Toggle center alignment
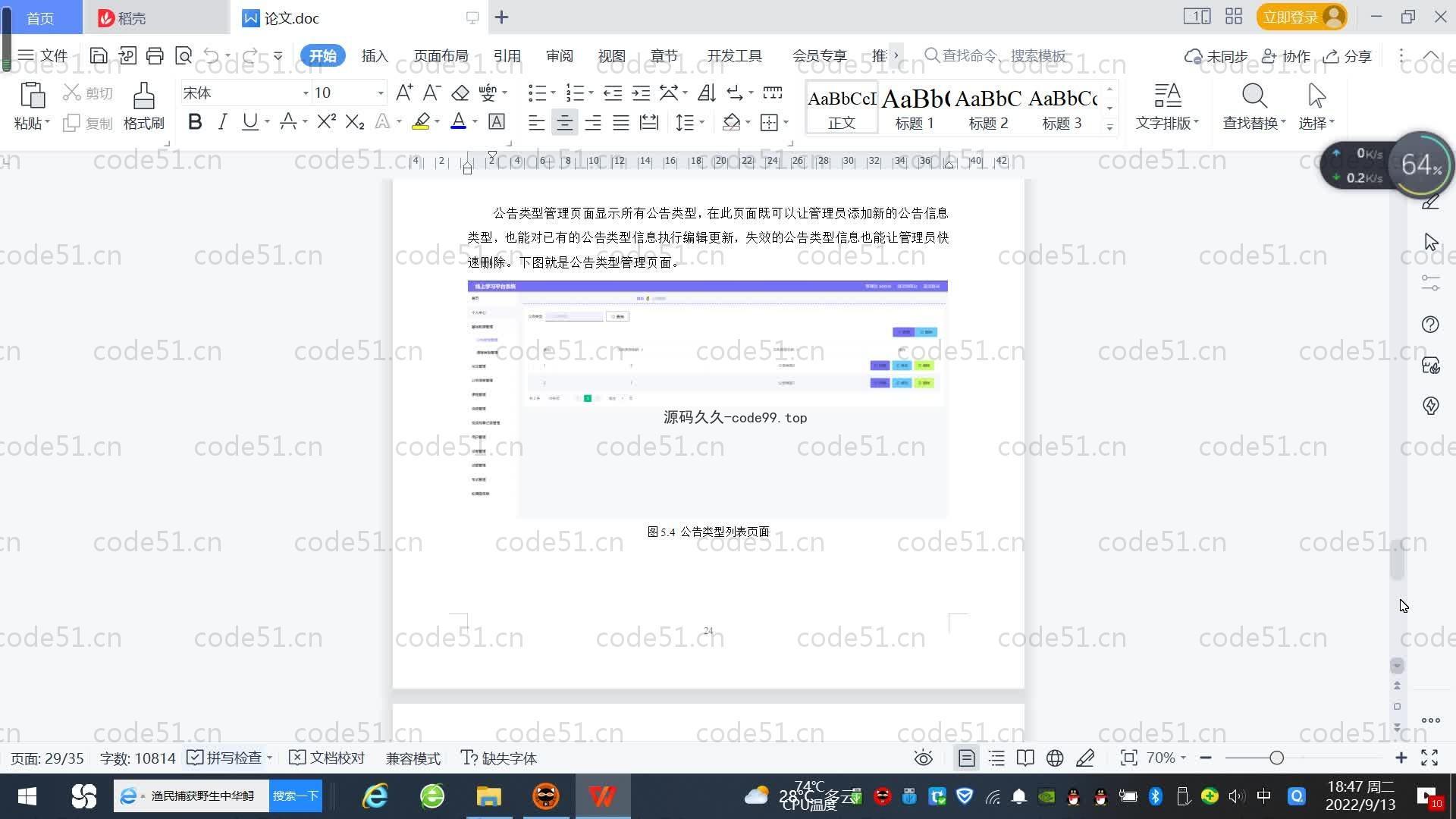 564,122
